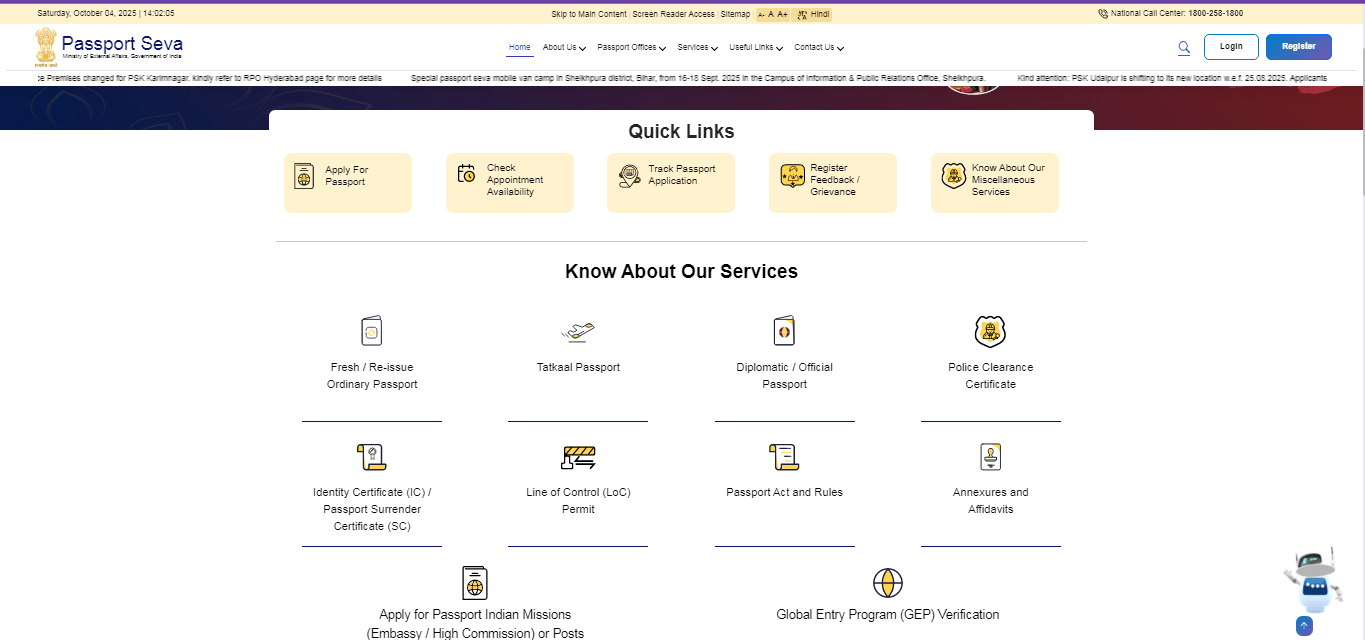Open Check Appointment Availability calendar icon
The width and height of the screenshot is (1365, 640).
(x=466, y=173)
